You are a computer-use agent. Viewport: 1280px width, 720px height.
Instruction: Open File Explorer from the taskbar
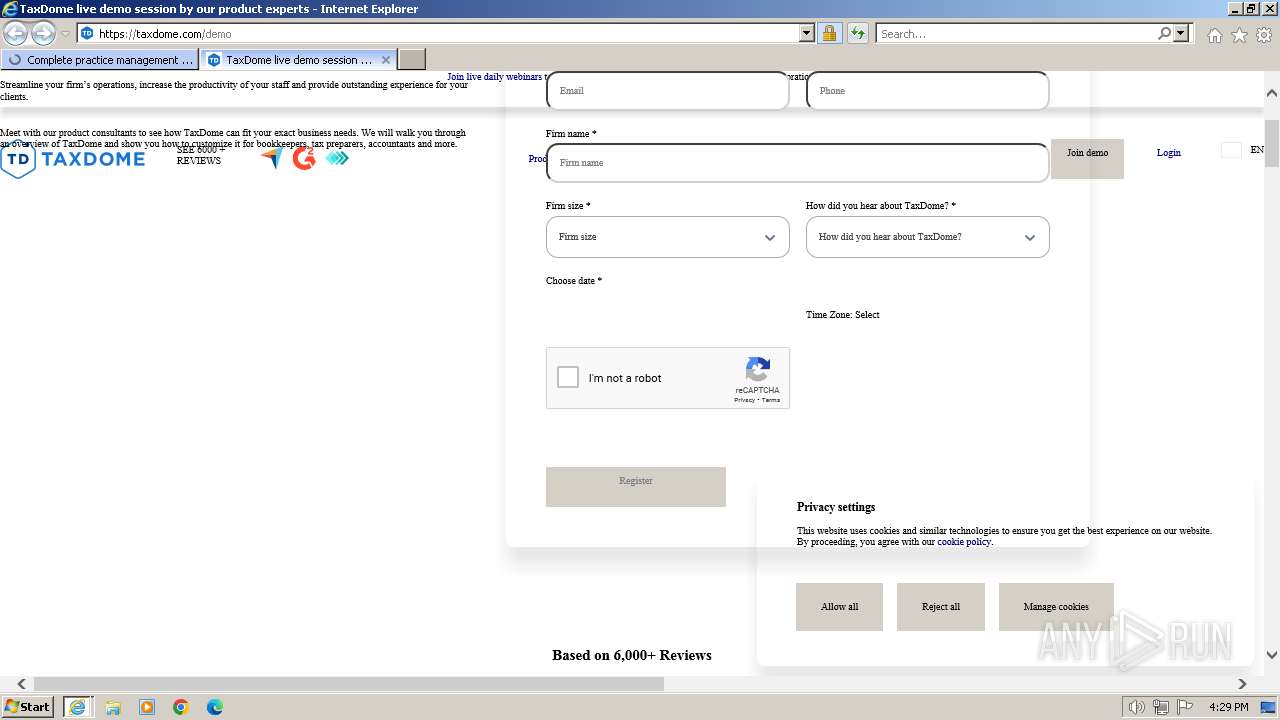(x=113, y=707)
